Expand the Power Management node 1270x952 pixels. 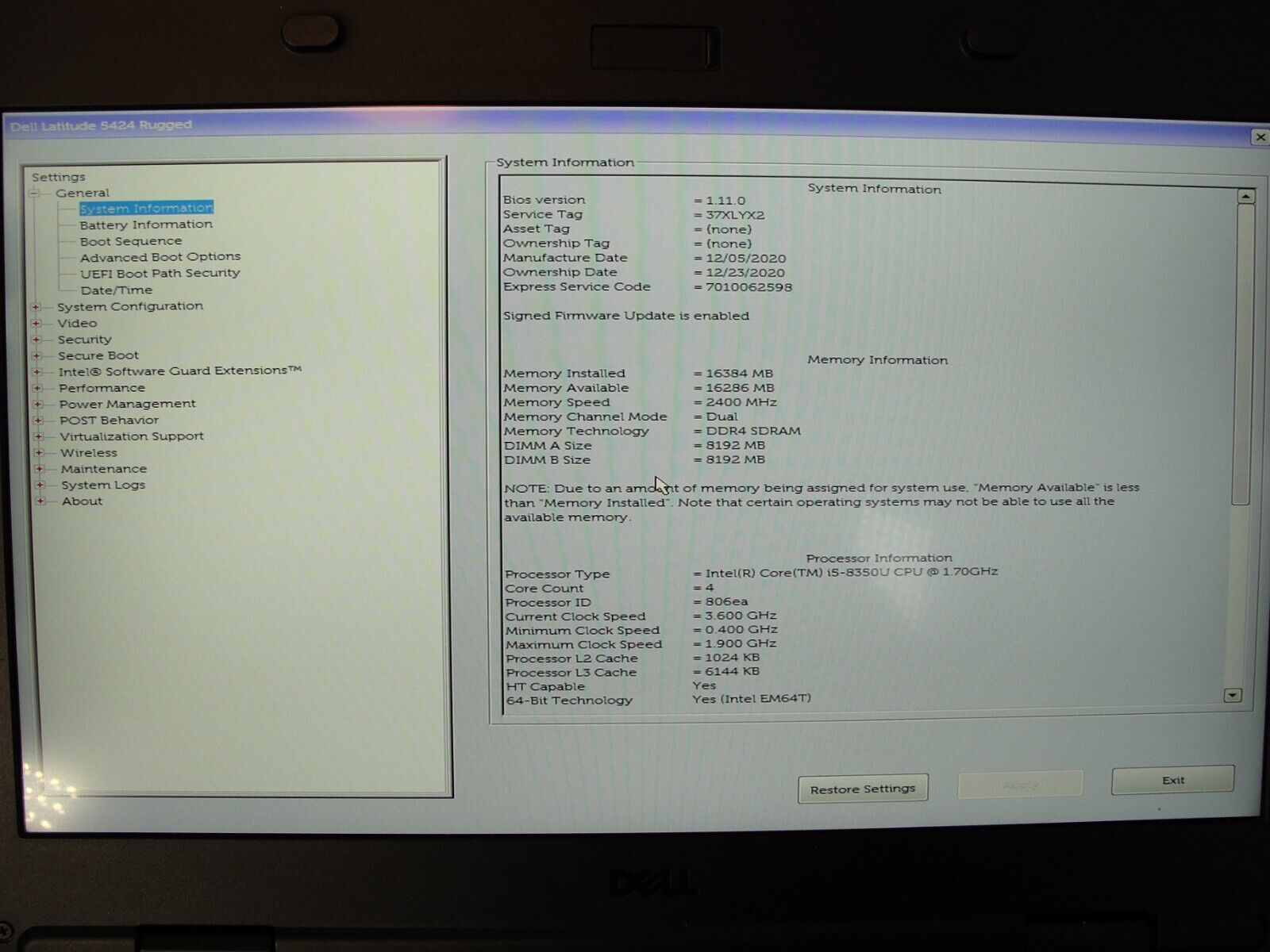(x=37, y=405)
